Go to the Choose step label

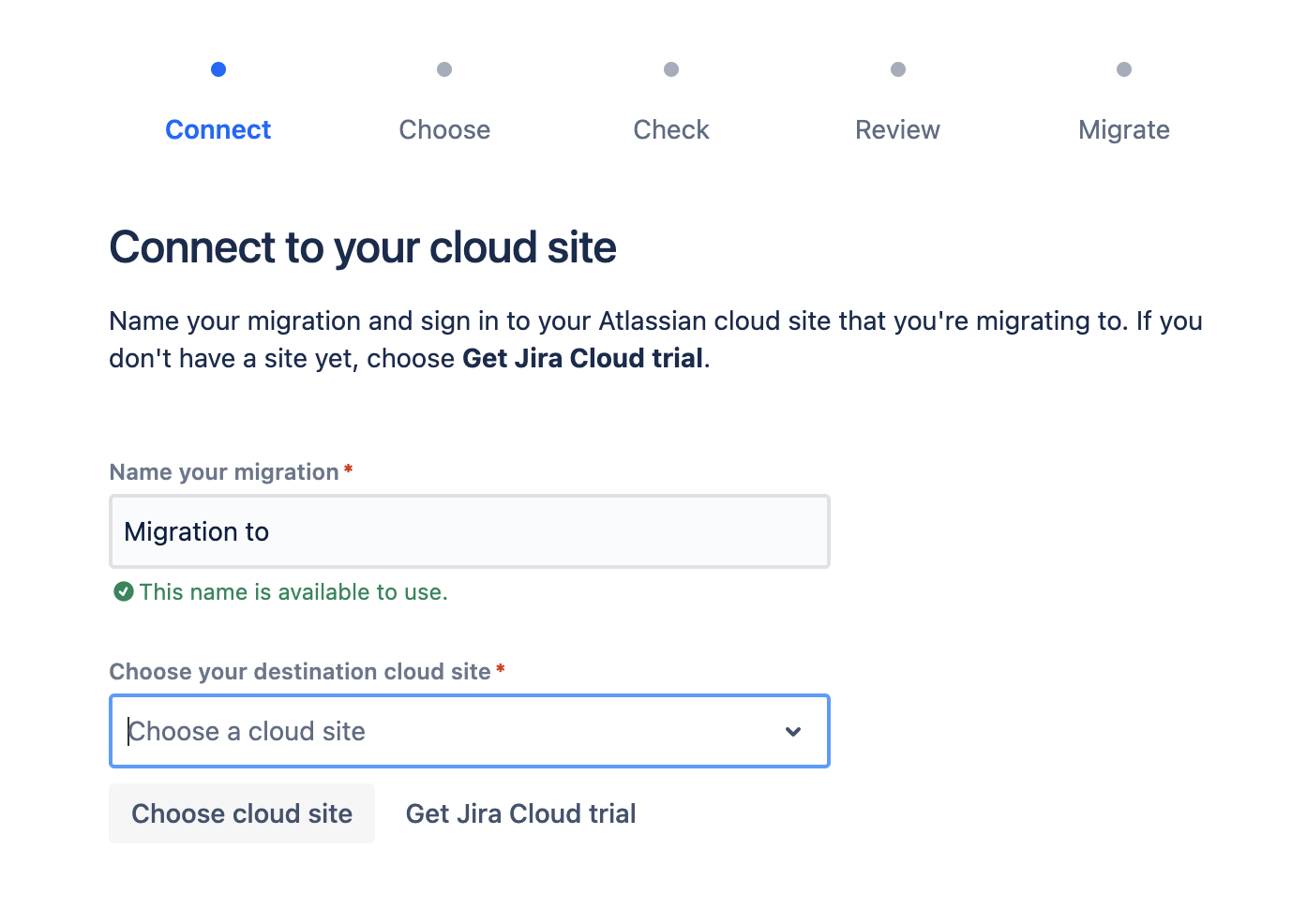click(444, 129)
